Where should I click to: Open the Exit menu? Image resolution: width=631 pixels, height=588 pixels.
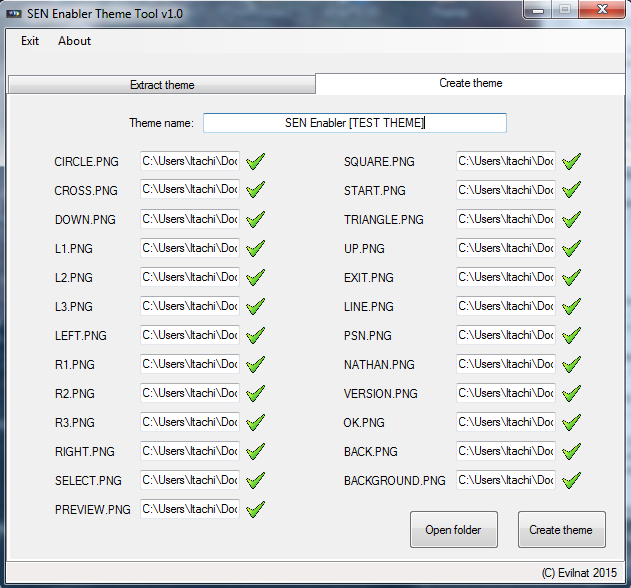pos(30,41)
